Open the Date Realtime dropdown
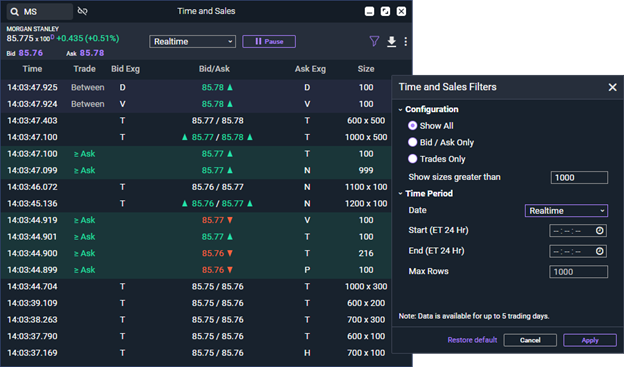Image resolution: width=624 pixels, height=367 pixels. (566, 211)
